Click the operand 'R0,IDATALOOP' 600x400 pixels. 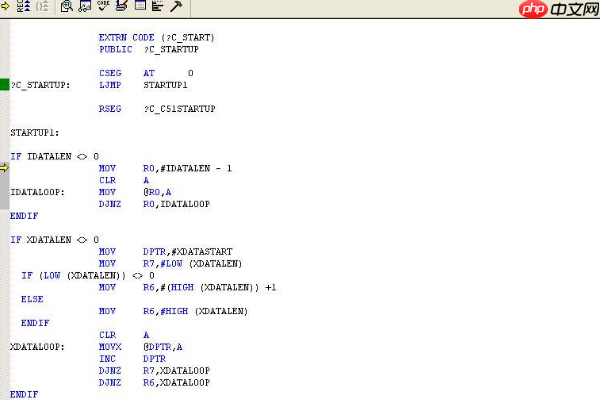[176, 204]
